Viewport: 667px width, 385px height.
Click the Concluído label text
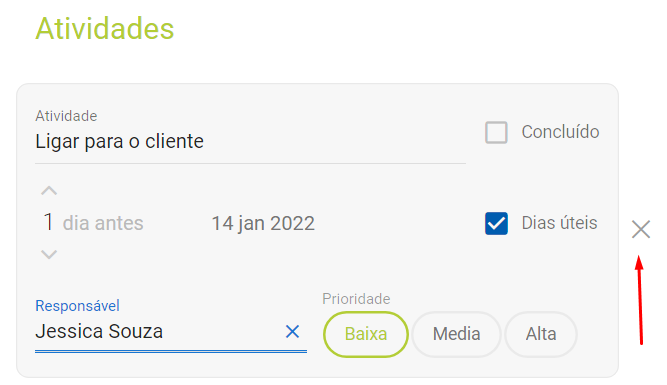560,132
